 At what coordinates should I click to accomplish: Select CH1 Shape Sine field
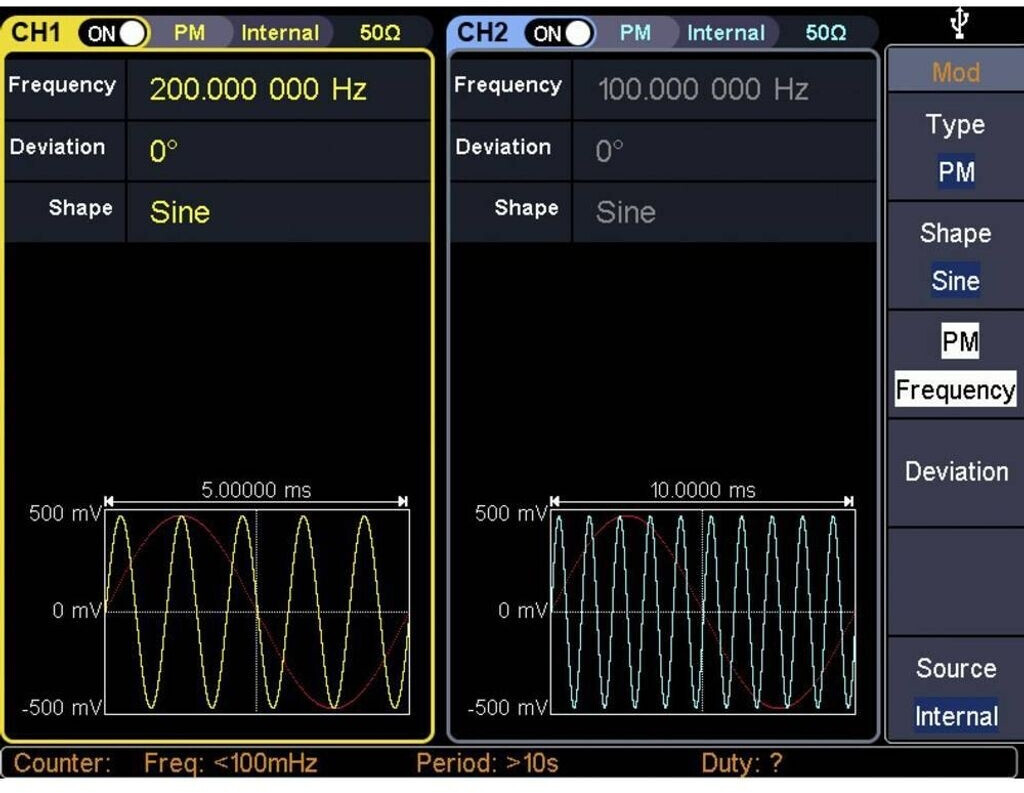[180, 212]
